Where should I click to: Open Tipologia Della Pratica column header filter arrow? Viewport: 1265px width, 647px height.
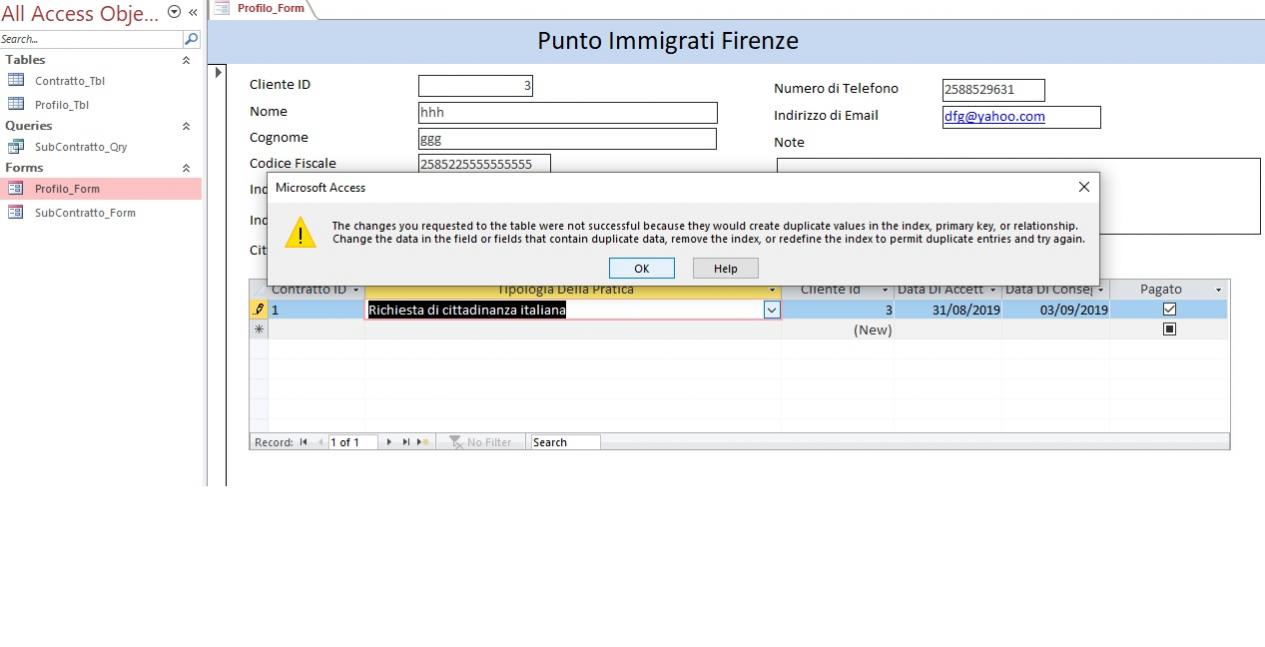[773, 290]
